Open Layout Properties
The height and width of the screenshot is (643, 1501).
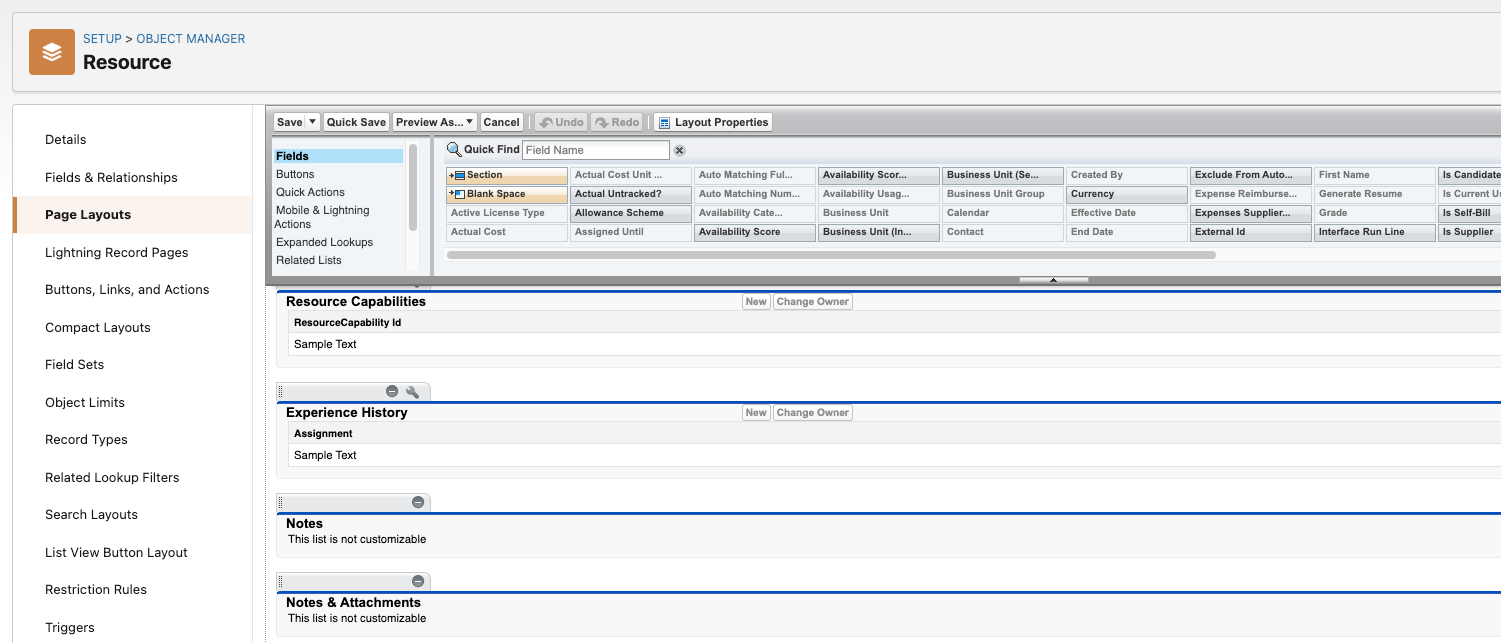(x=713, y=122)
